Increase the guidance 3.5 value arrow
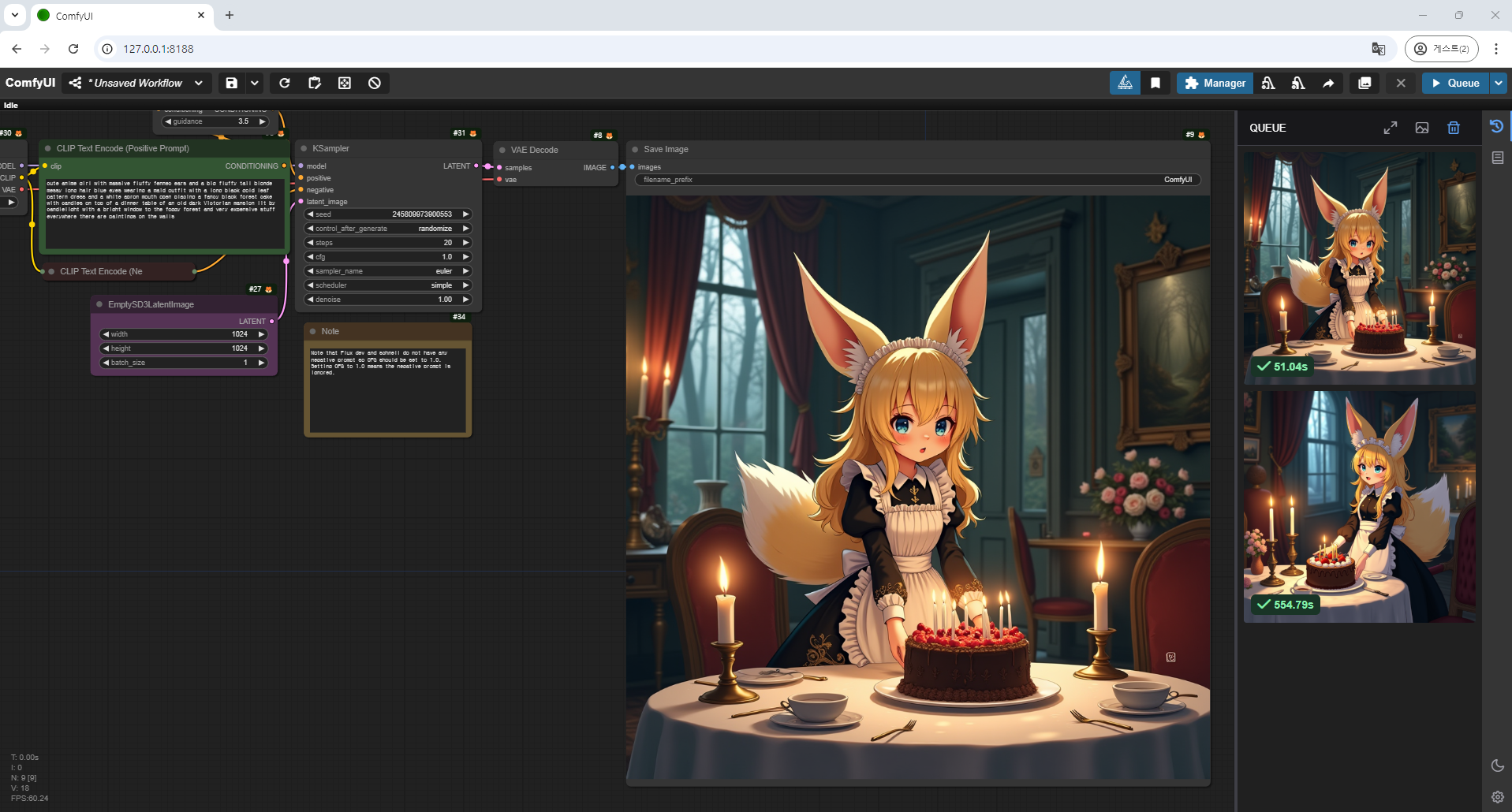Image resolution: width=1512 pixels, height=812 pixels. (x=262, y=121)
